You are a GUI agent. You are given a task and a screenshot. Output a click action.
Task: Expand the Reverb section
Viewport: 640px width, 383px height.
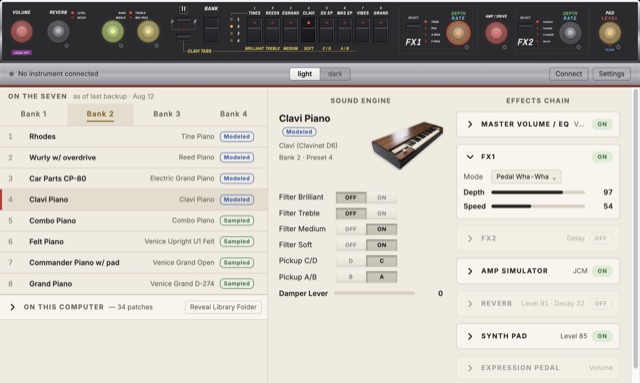coord(470,303)
